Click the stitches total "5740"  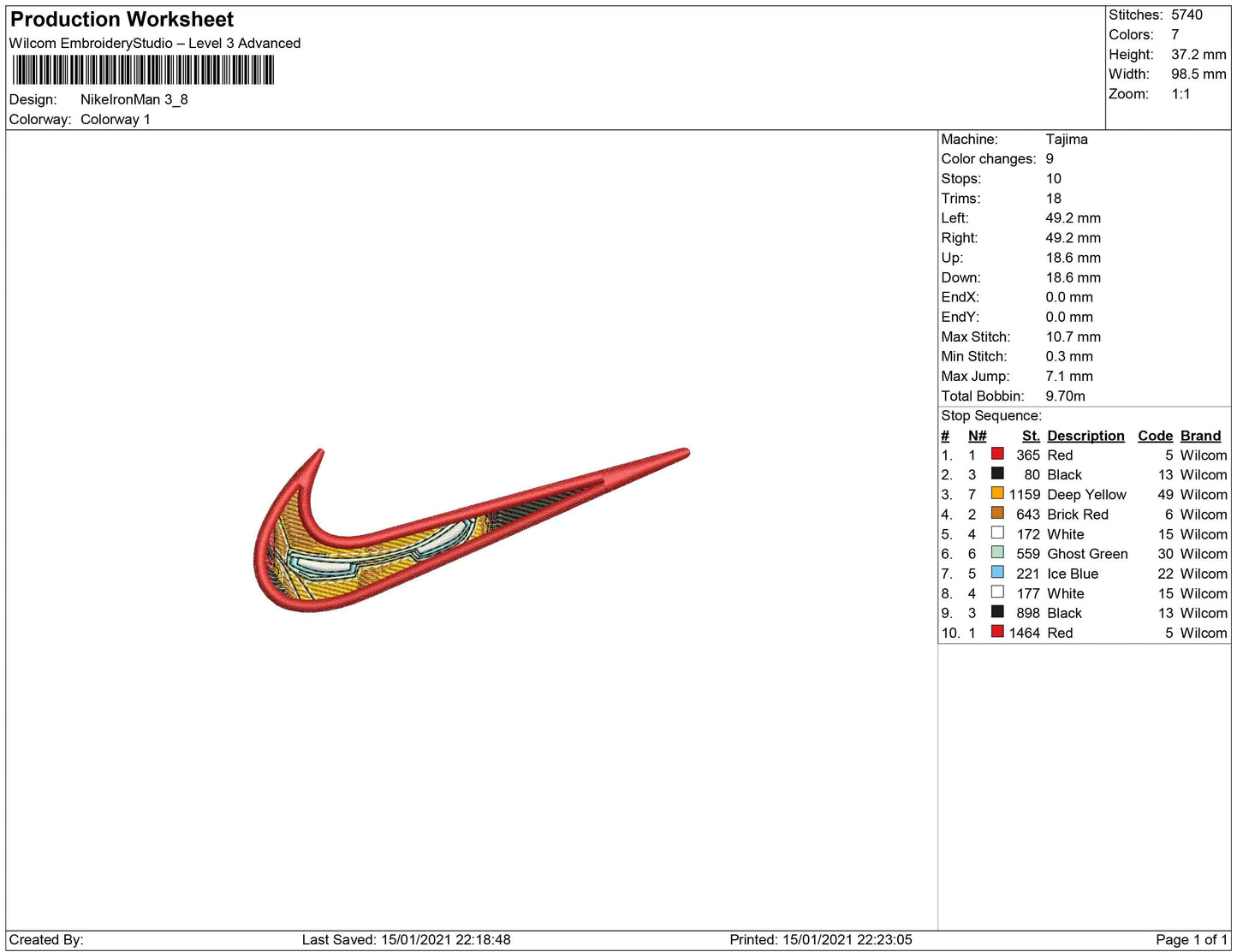pyautogui.click(x=1187, y=15)
